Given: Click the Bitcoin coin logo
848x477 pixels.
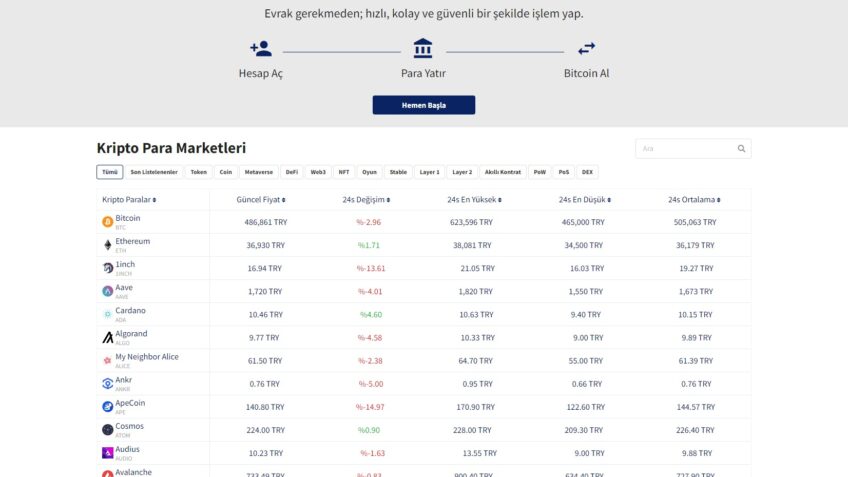Looking at the screenshot, I should point(107,222).
